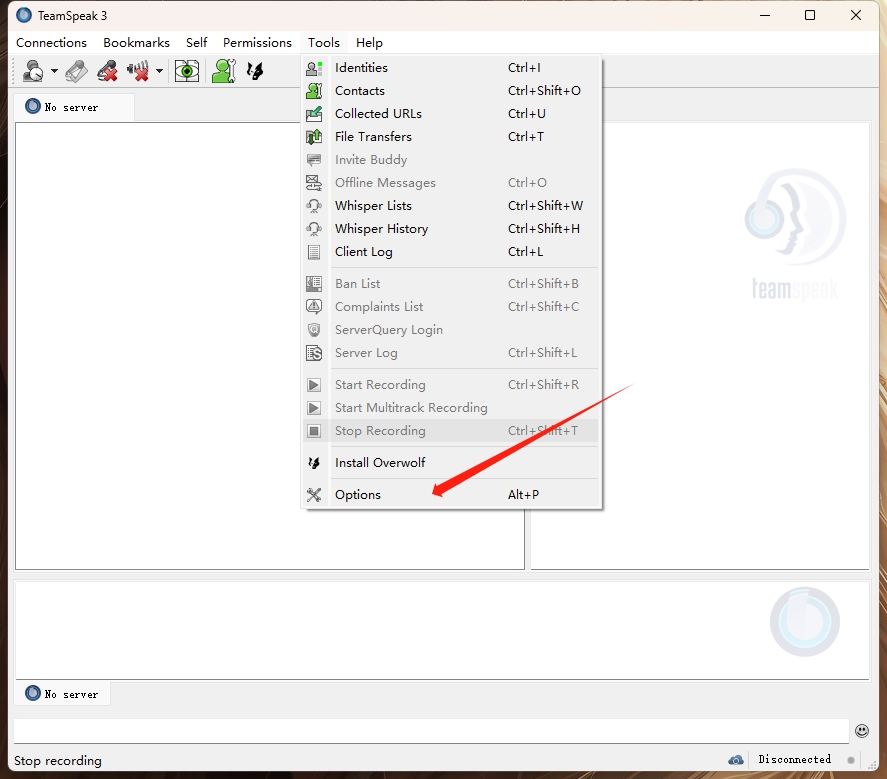887x779 pixels.
Task: Click the green contact with wrench icon
Action: pyautogui.click(x=223, y=71)
